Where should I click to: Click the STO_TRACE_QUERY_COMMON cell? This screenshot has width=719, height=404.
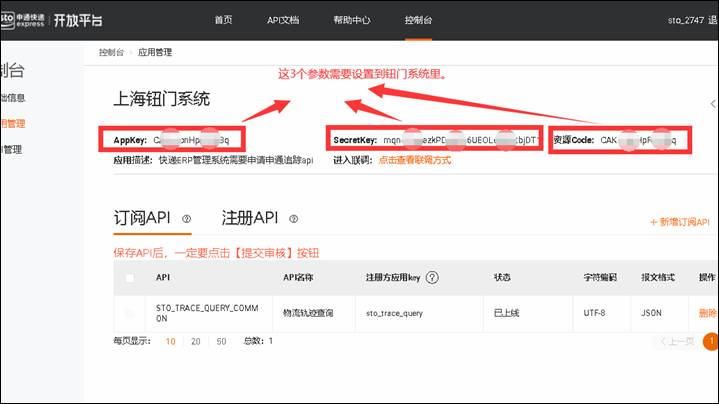(207, 313)
